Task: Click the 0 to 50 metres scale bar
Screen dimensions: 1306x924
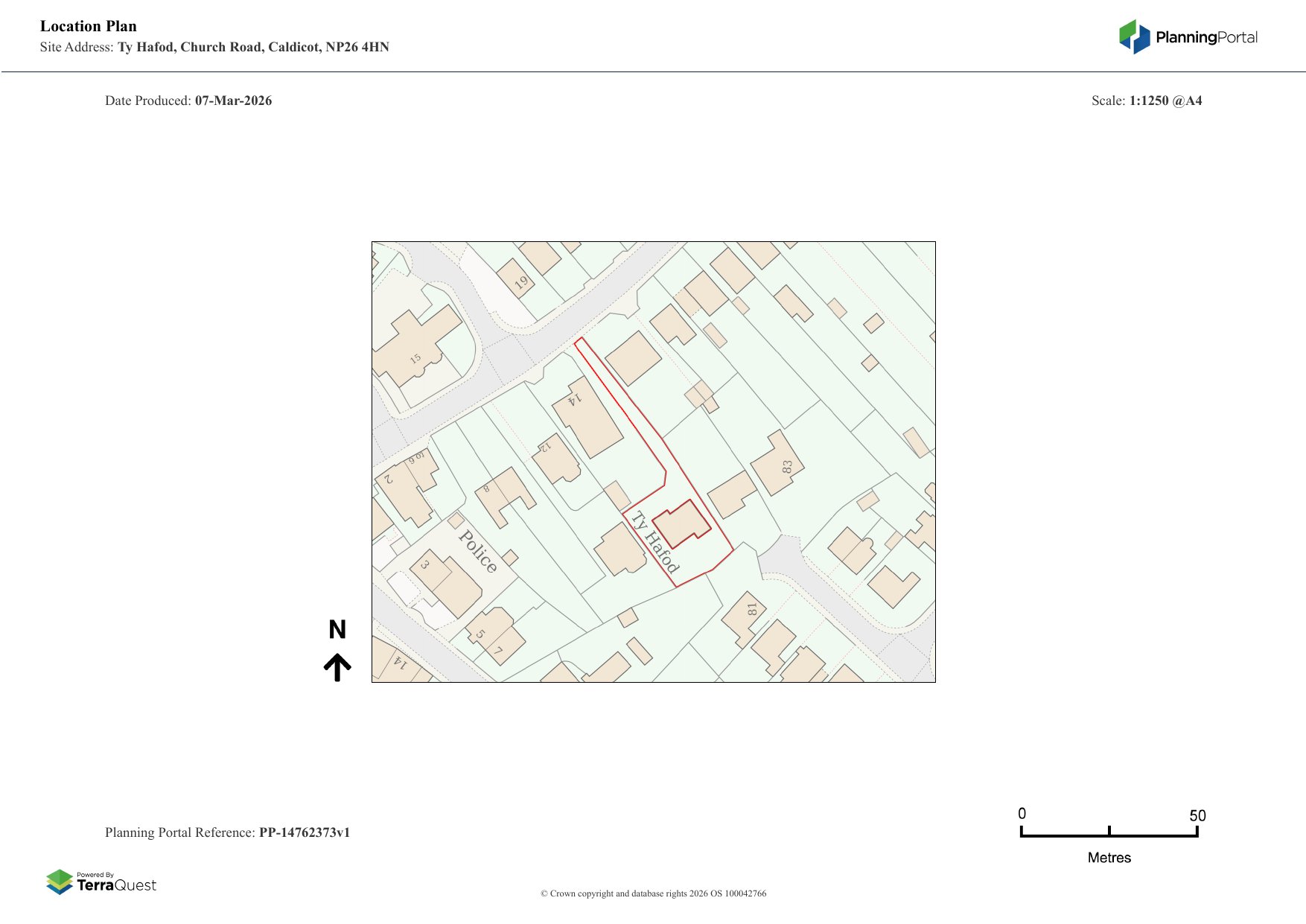Action: pyautogui.click(x=1109, y=832)
